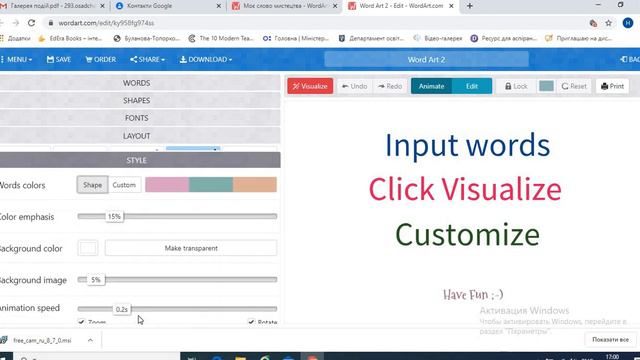Expand the download item options chevron
Image resolution: width=640 pixels, height=360 pixels.
tap(90, 340)
